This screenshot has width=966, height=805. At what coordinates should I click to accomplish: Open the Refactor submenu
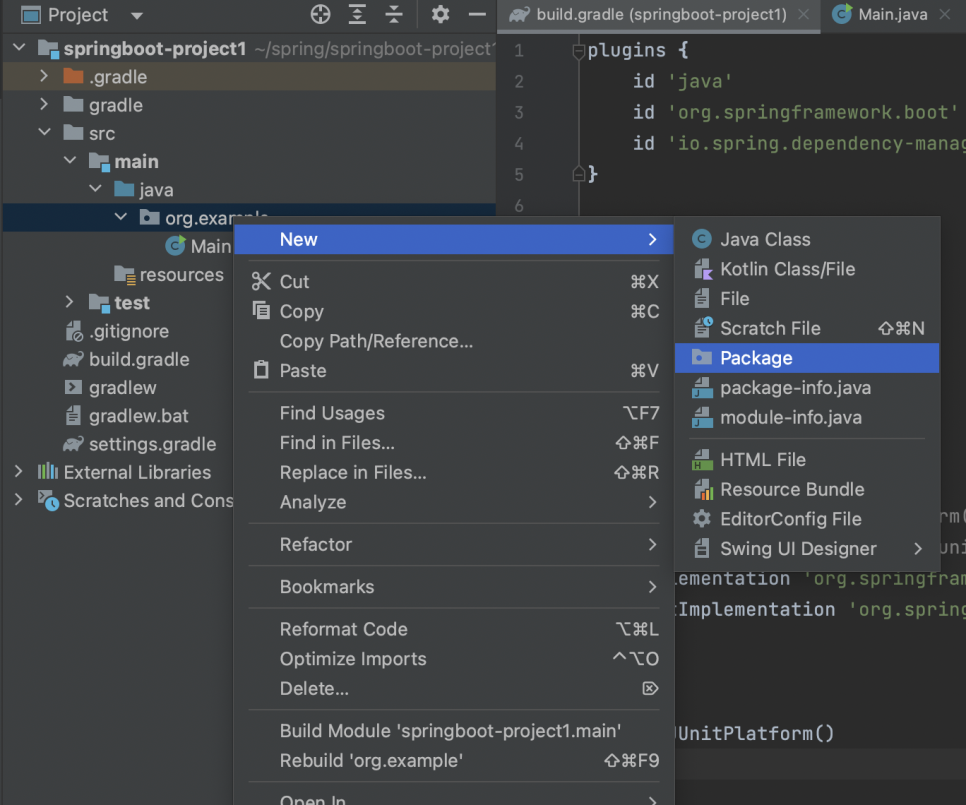[454, 544]
